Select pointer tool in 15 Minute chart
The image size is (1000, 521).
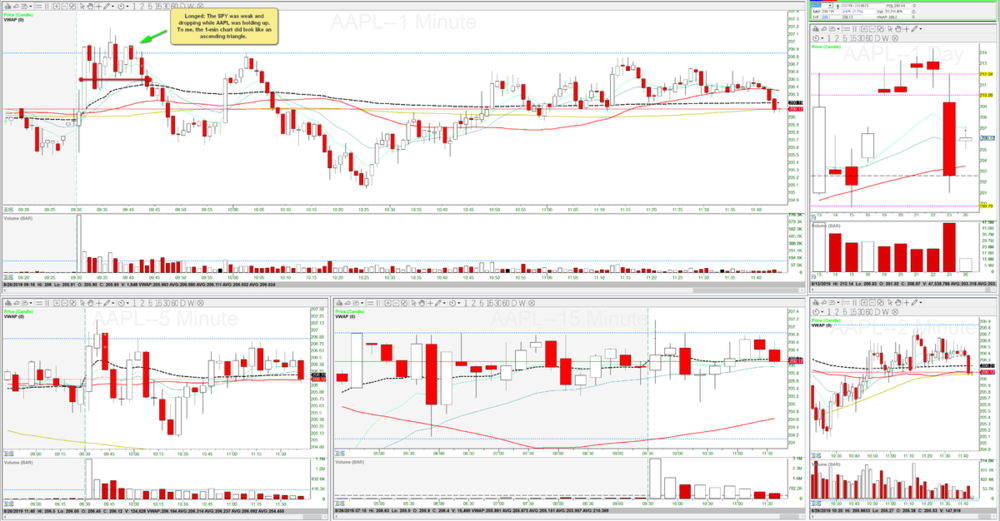(x=414, y=303)
